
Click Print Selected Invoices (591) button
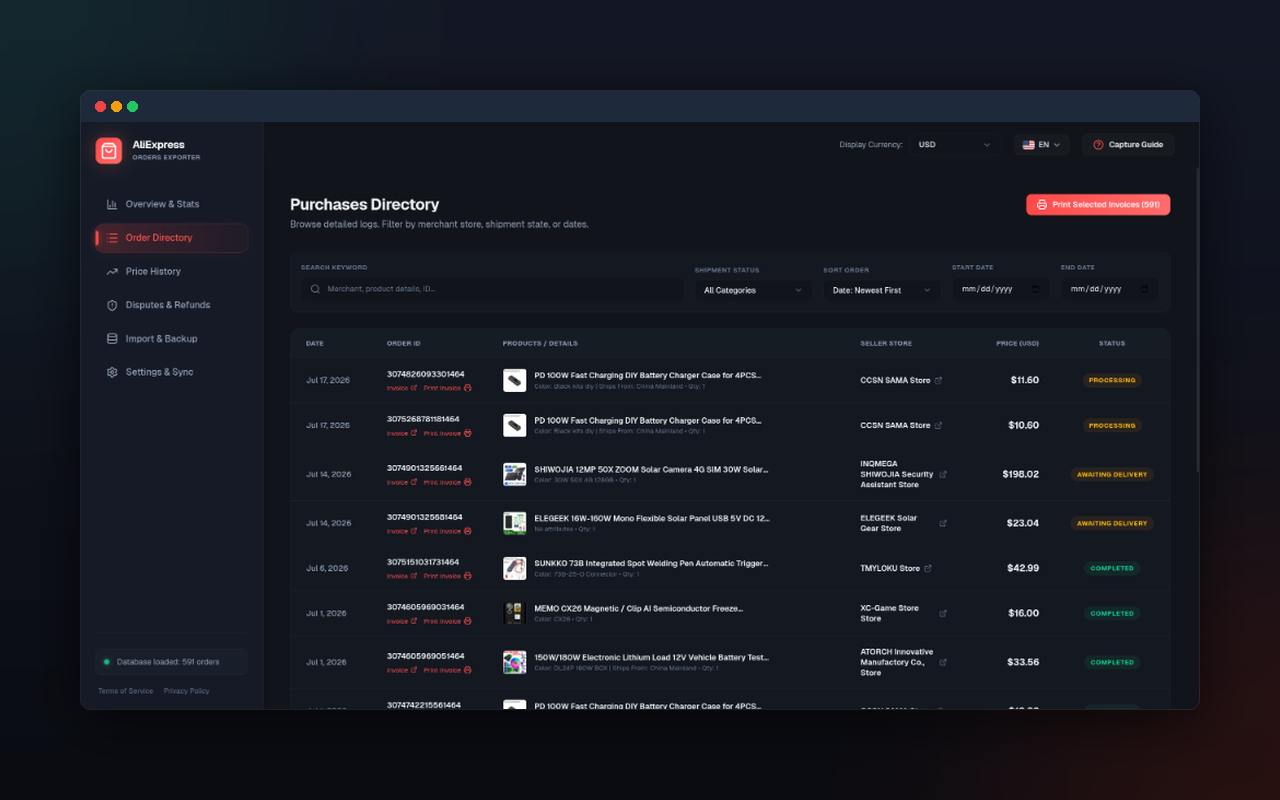[x=1098, y=204]
